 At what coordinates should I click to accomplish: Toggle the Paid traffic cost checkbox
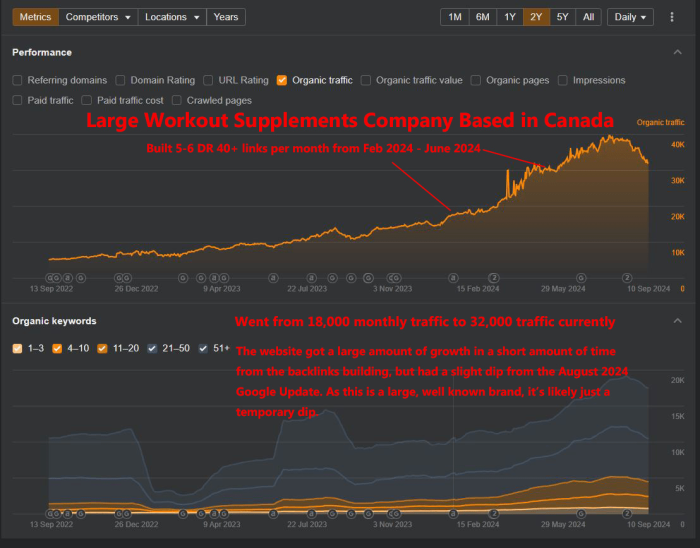coord(87,100)
